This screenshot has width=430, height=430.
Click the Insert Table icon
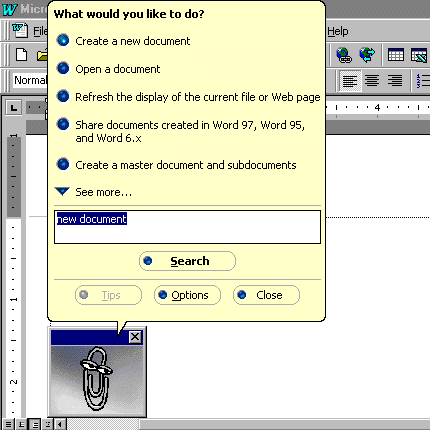[x=396, y=55]
